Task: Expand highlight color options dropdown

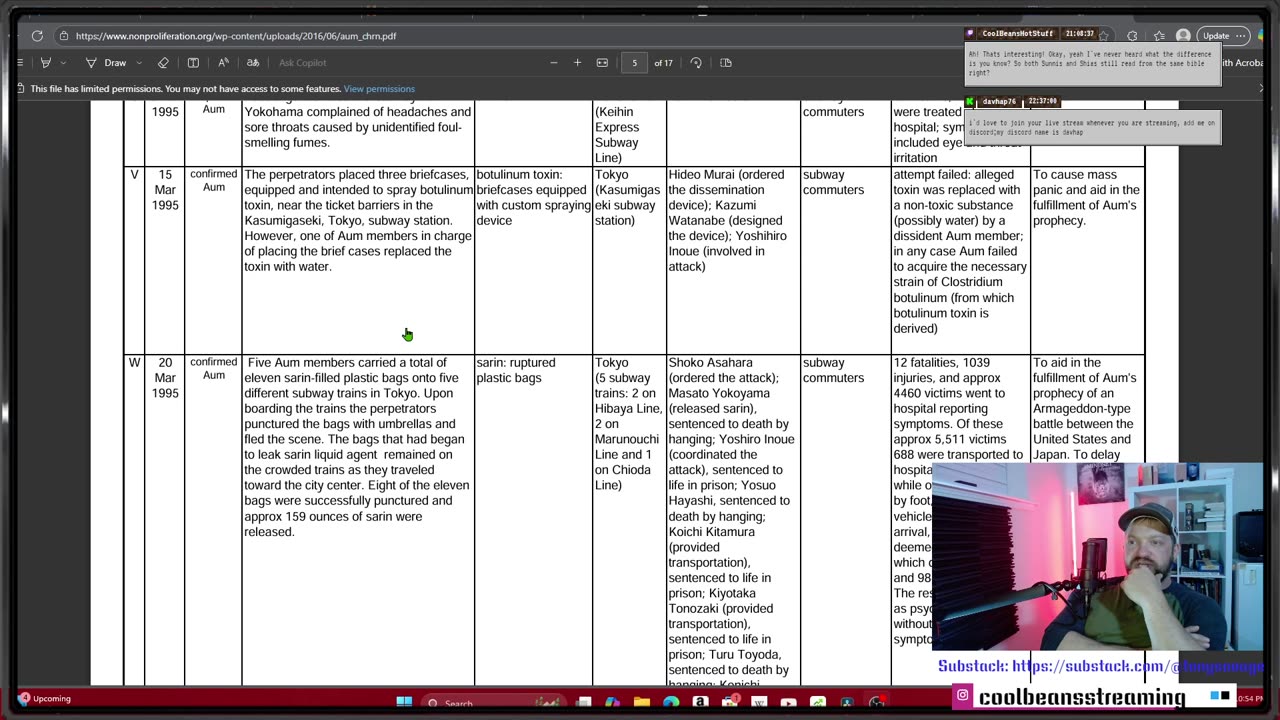Action: point(63,63)
